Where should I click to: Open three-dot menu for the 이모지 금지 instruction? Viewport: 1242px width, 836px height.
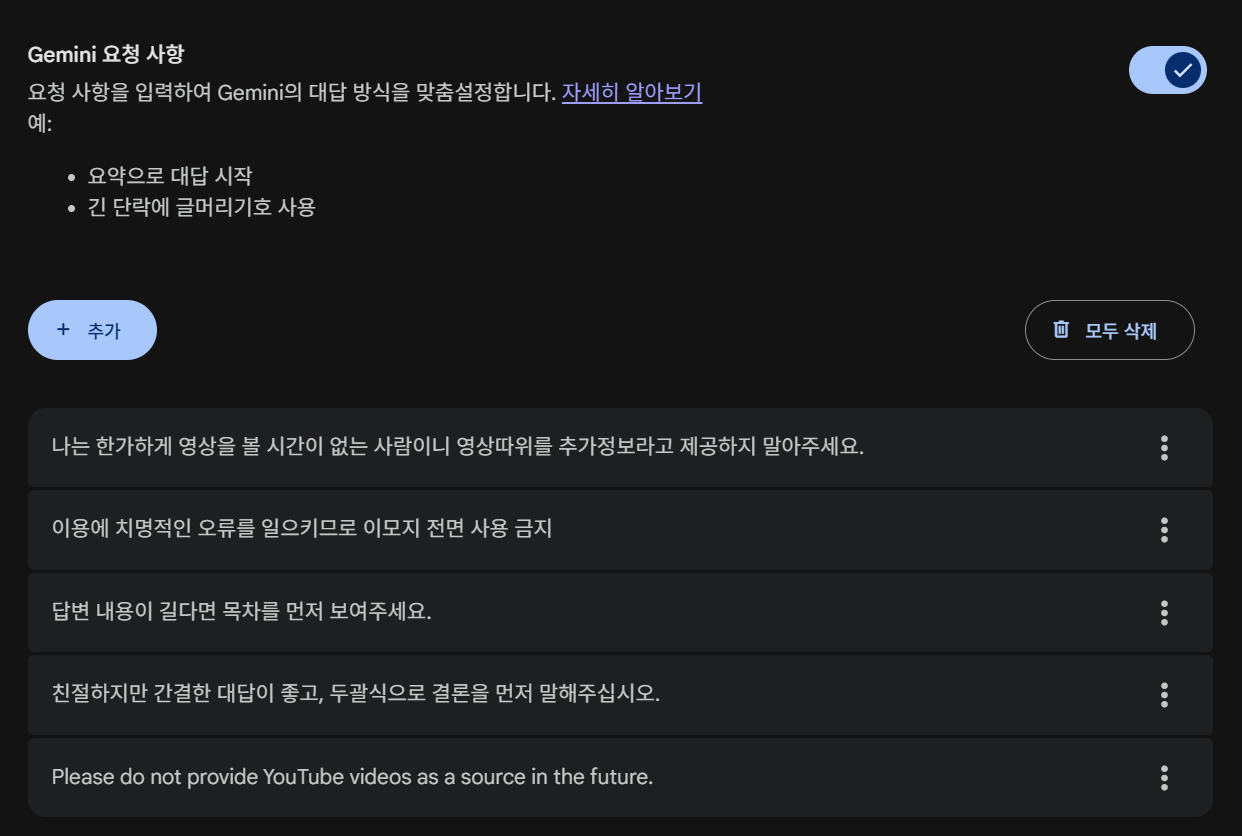click(1164, 530)
